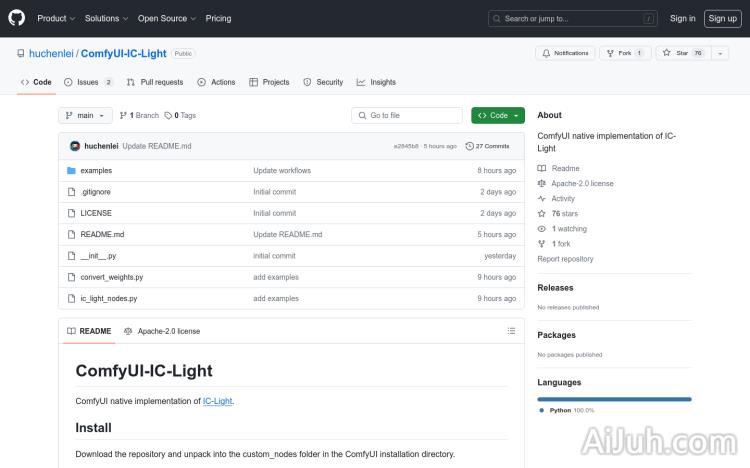Image resolution: width=750 pixels, height=468 pixels.
Task: Click the Go to file search field
Action: (x=407, y=116)
